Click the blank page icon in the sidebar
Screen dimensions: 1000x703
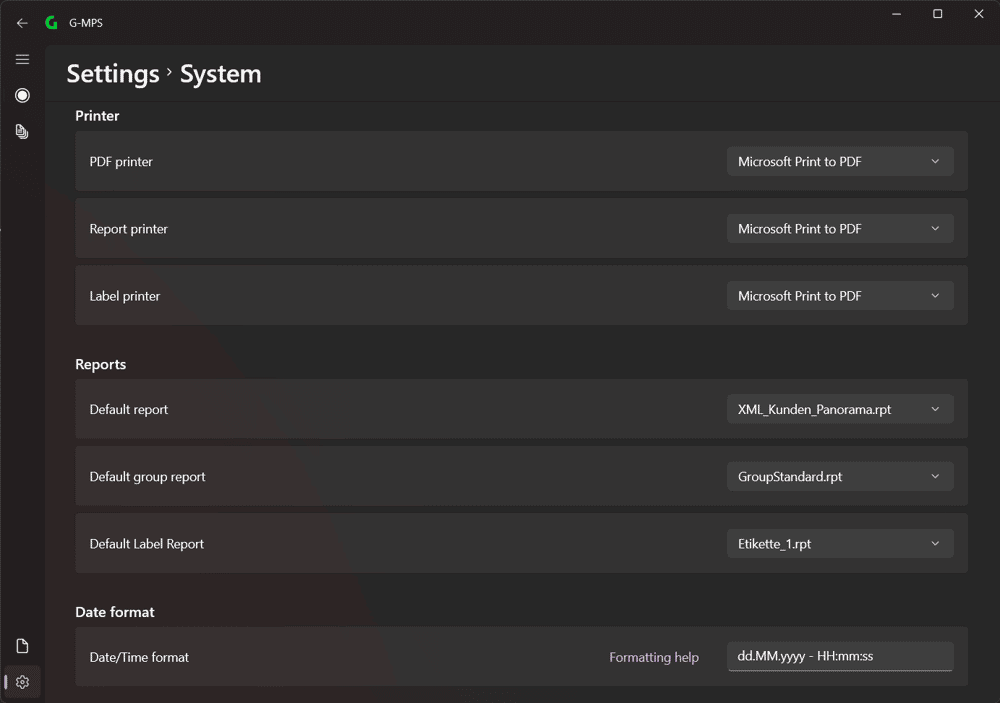pyautogui.click(x=22, y=646)
